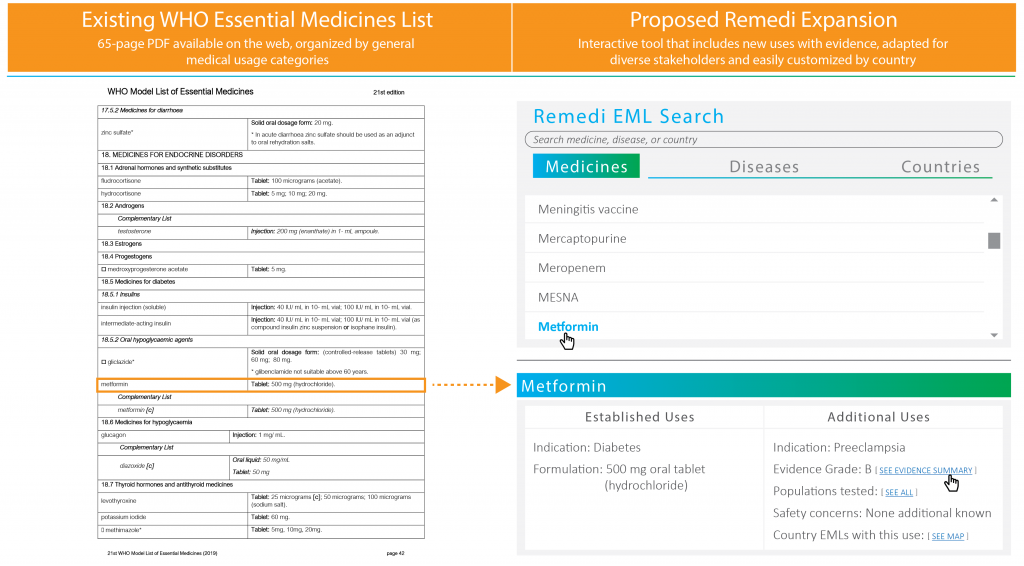Viewport: 1024px width, 566px height.
Task: Click the orange arrow pointing to Metformin panel
Action: click(x=472, y=385)
